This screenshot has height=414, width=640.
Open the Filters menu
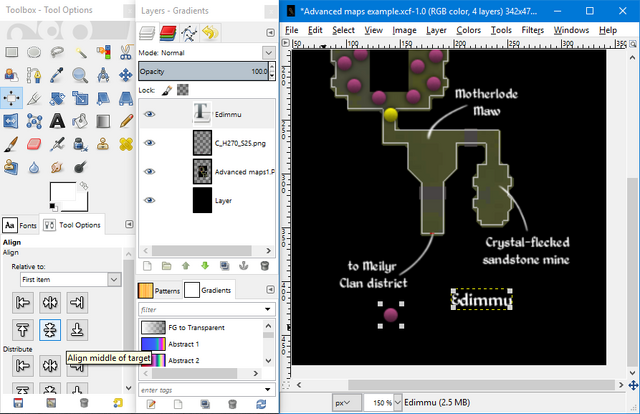tap(532, 30)
